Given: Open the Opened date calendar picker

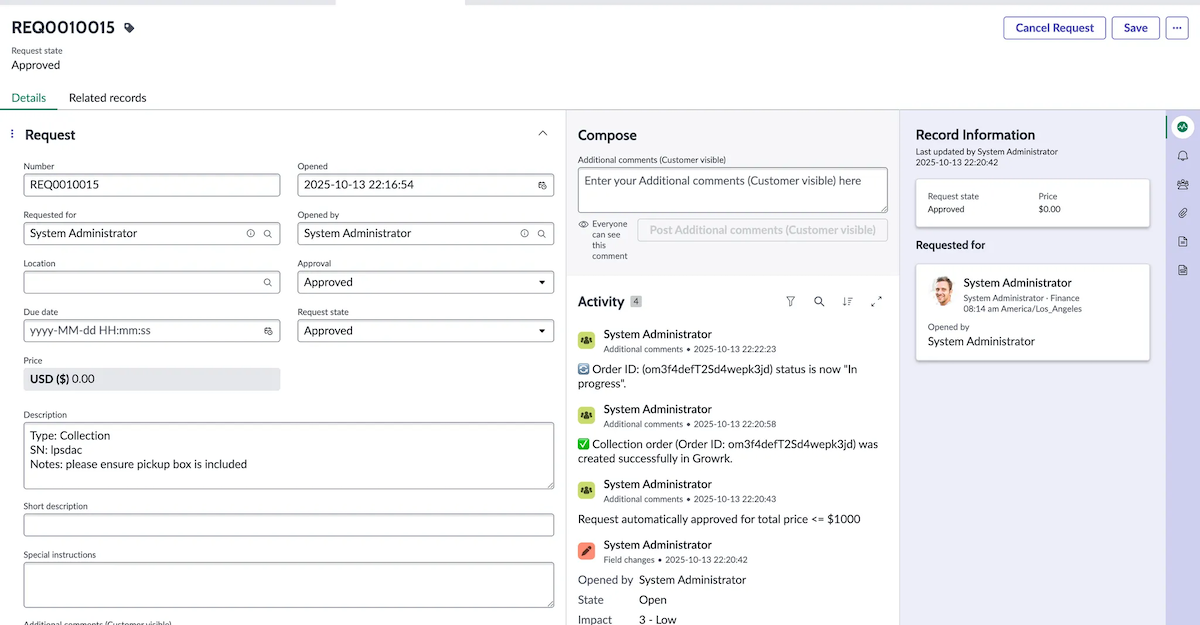Looking at the screenshot, I should point(541,184).
